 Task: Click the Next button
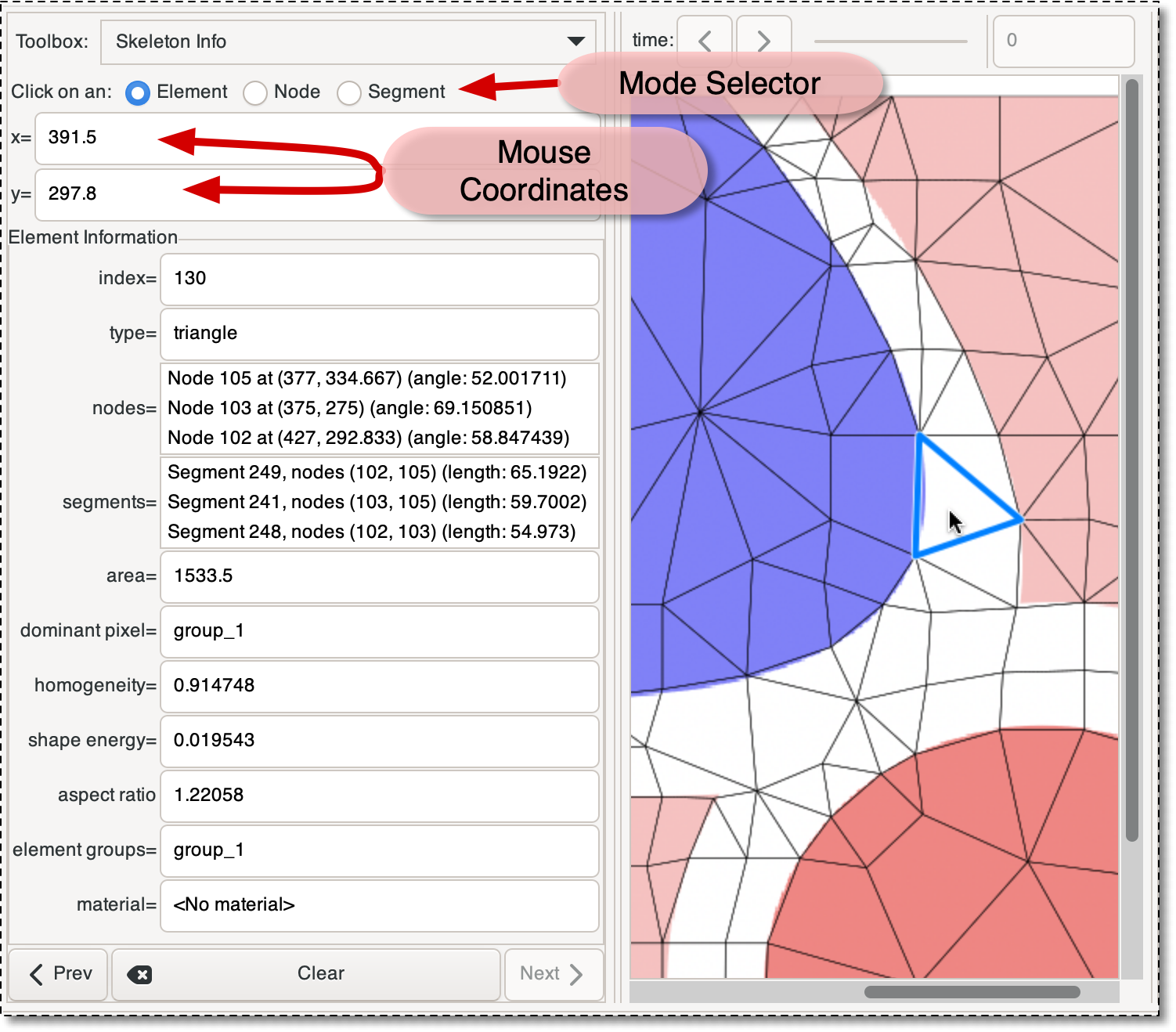click(553, 973)
